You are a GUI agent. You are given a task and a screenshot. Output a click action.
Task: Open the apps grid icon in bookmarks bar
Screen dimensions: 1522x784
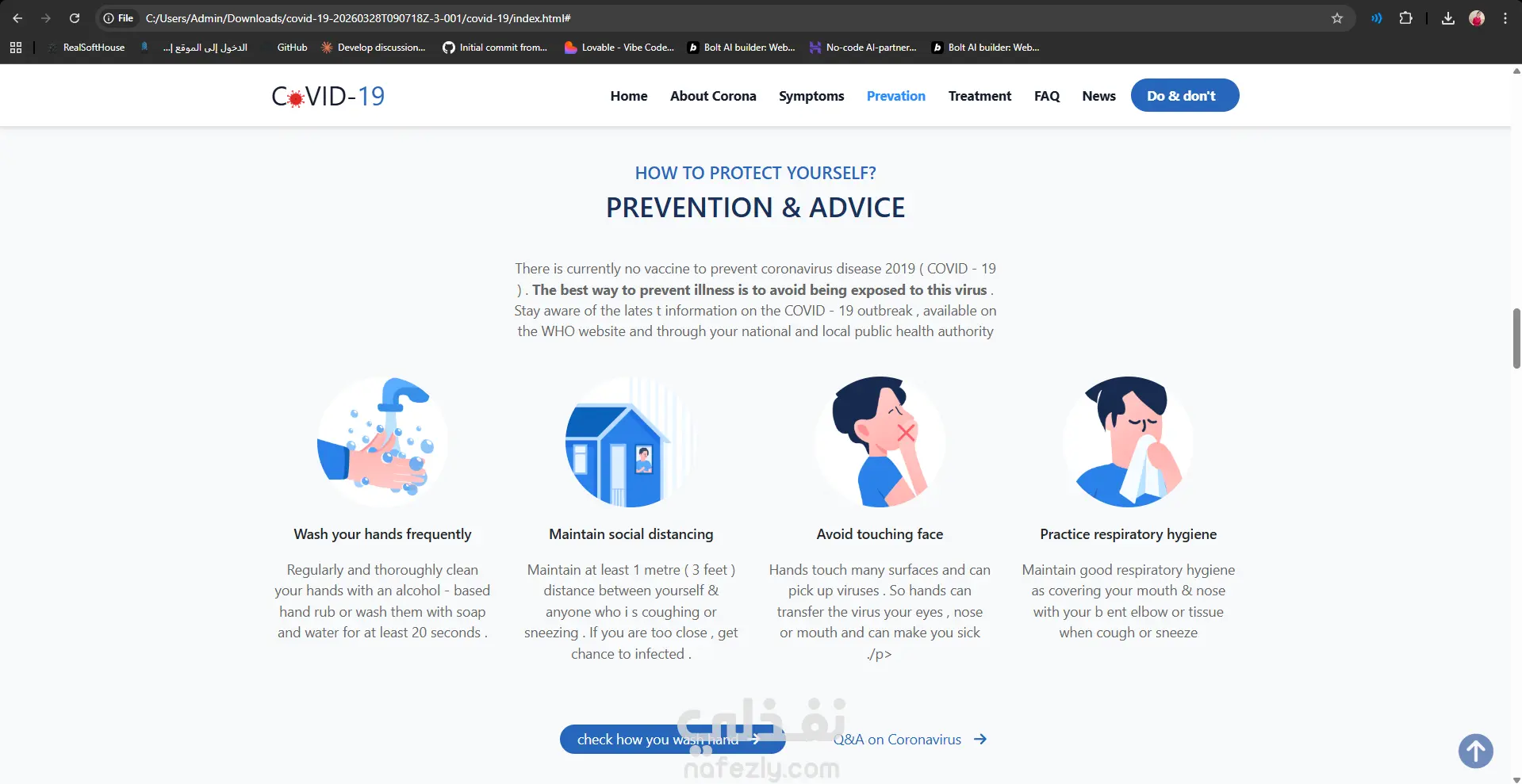(16, 48)
